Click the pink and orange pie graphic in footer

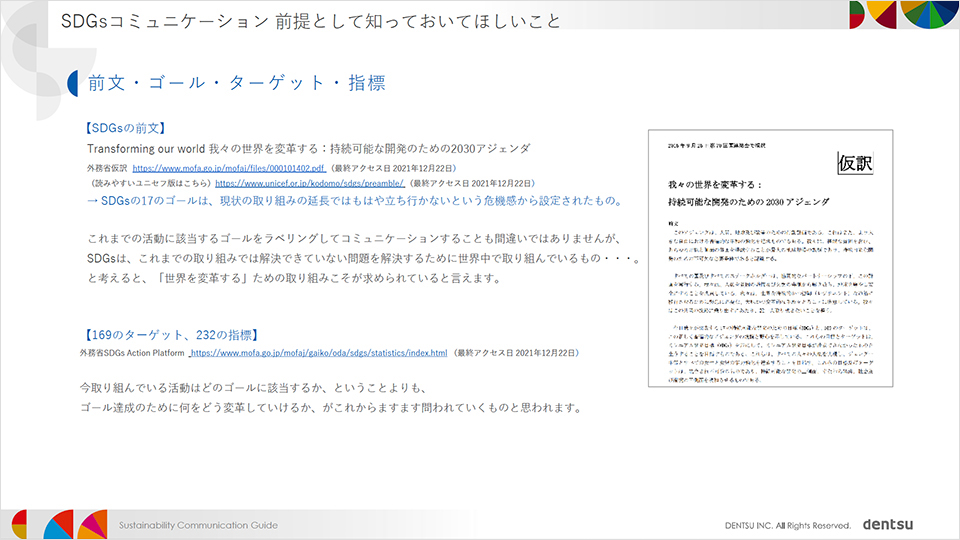point(92,524)
